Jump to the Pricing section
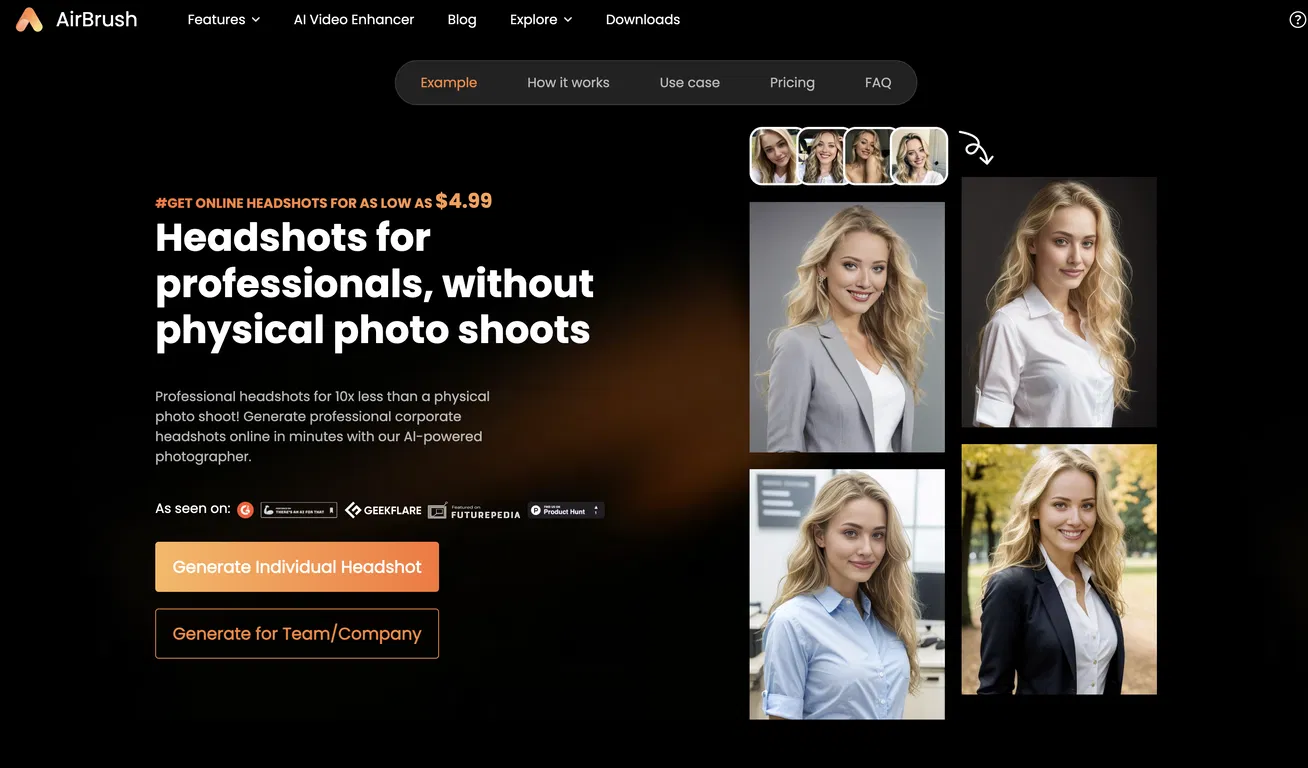This screenshot has width=1308, height=768. coord(792,83)
